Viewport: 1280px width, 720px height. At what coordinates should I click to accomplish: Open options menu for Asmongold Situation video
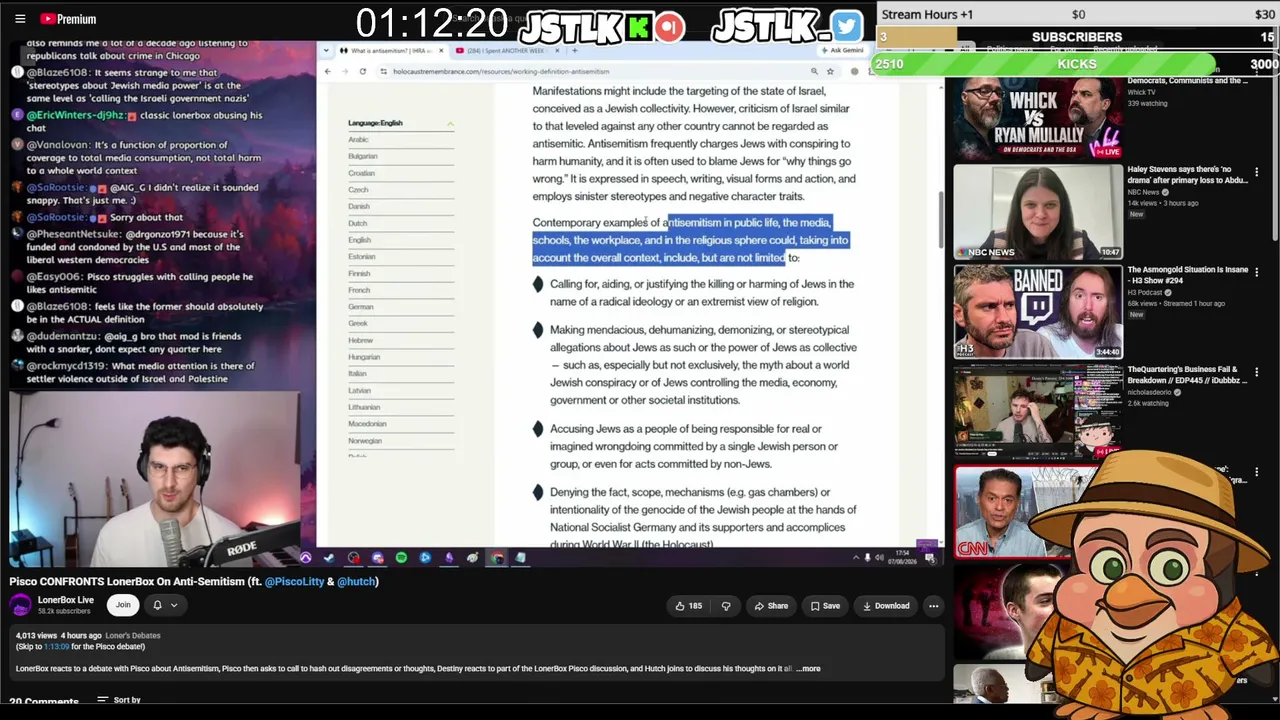tap(1257, 272)
